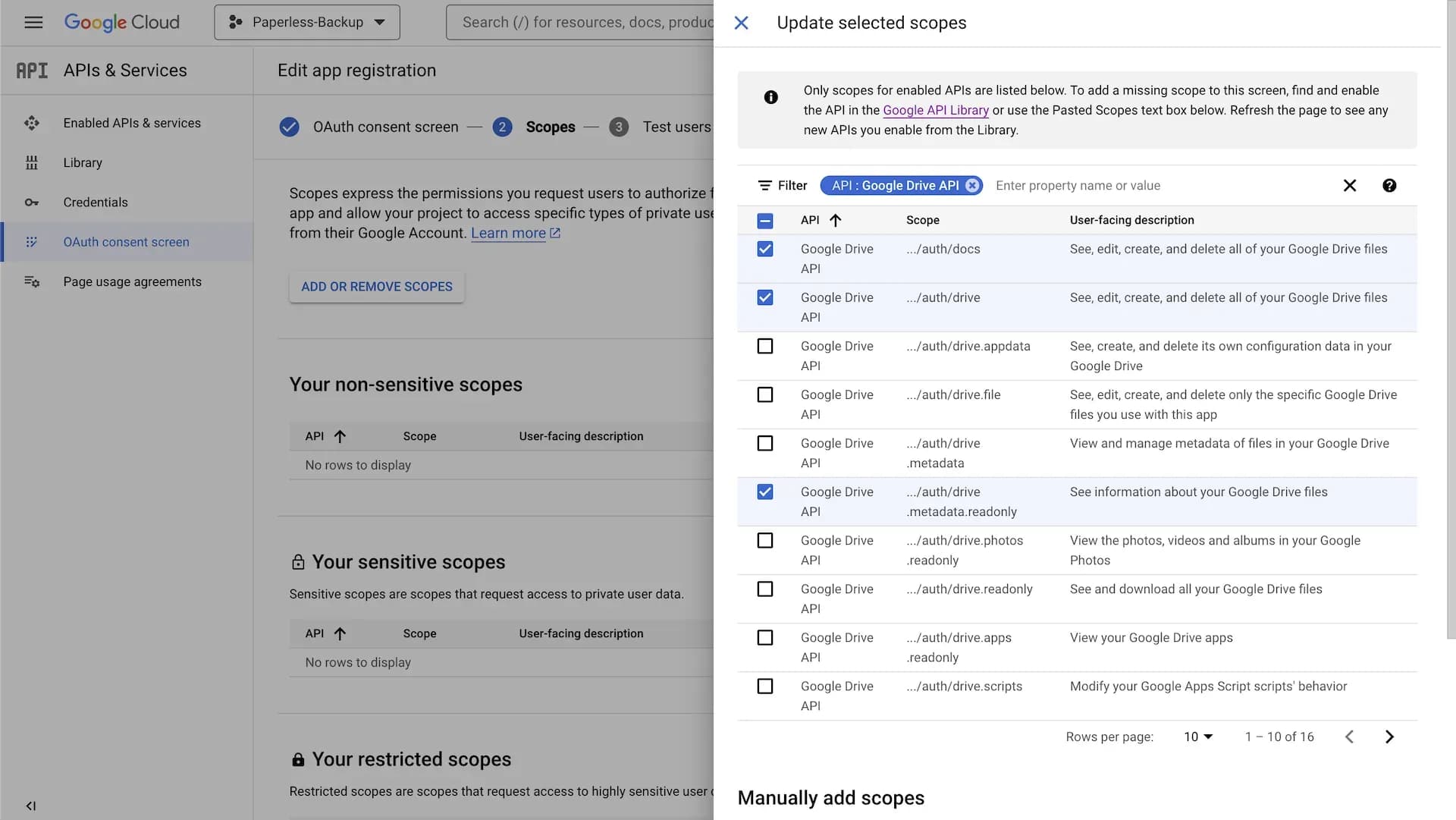Click the filter funnel icon in scope table
Viewport: 1456px width, 820px height.
(764, 185)
